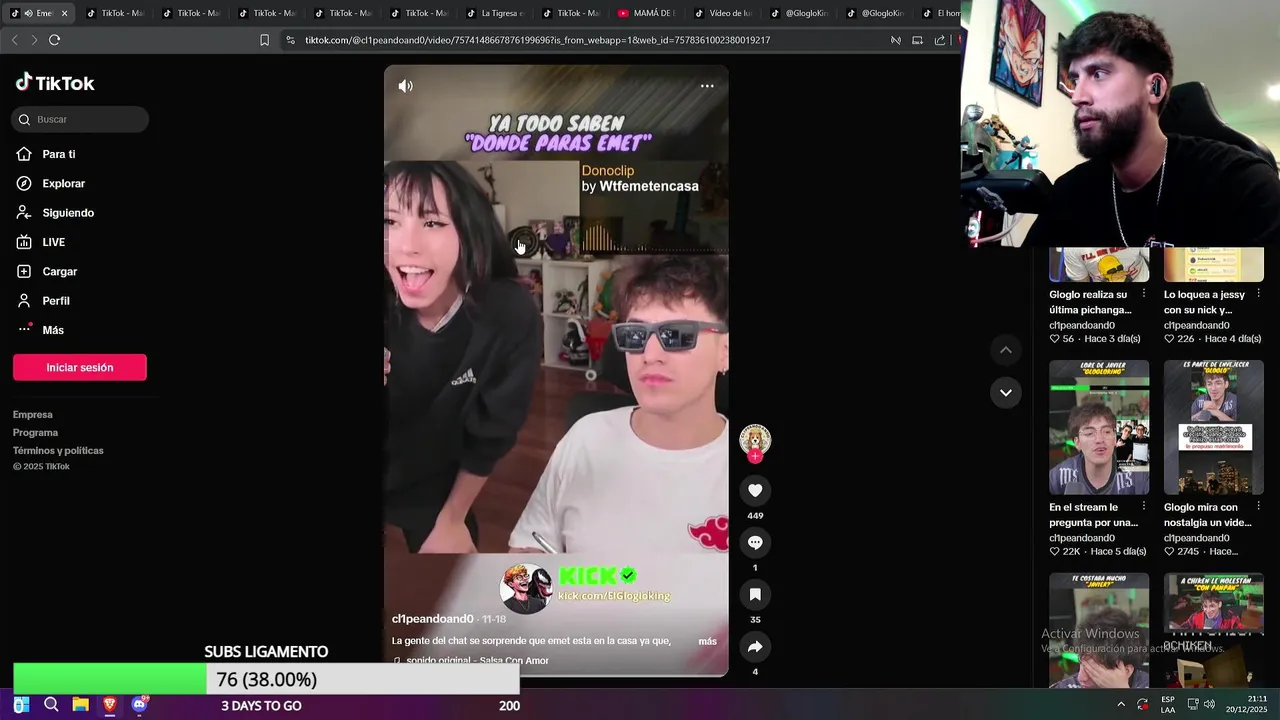The image size is (1280, 720).
Task: Click Brave browser taskbar icon
Action: coord(110,705)
